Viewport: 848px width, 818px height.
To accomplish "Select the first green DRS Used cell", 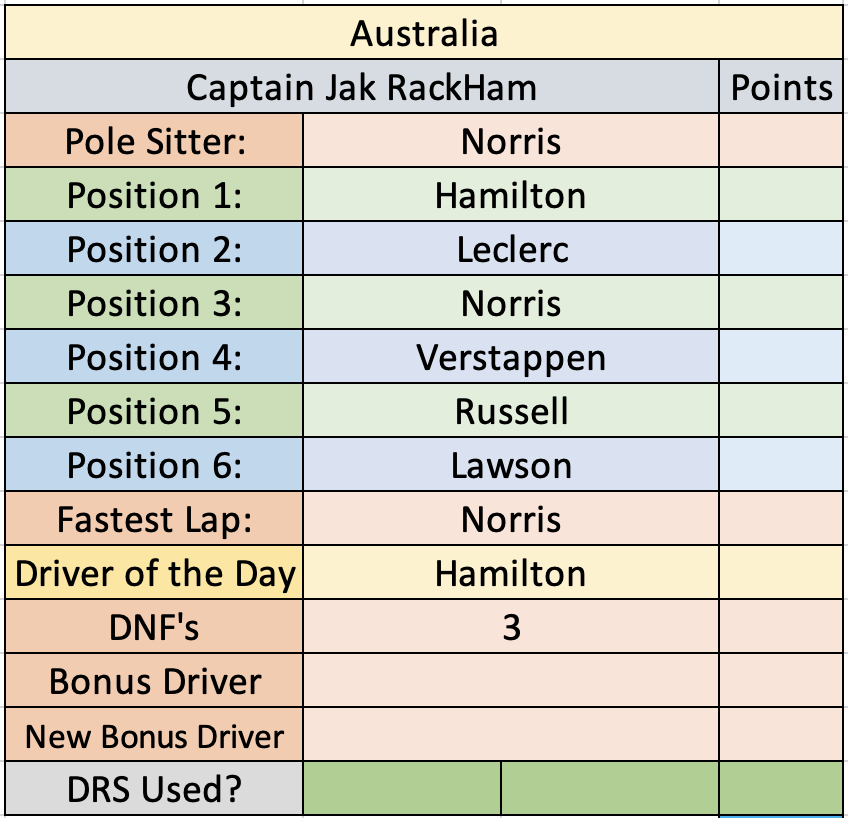I will tap(402, 788).
